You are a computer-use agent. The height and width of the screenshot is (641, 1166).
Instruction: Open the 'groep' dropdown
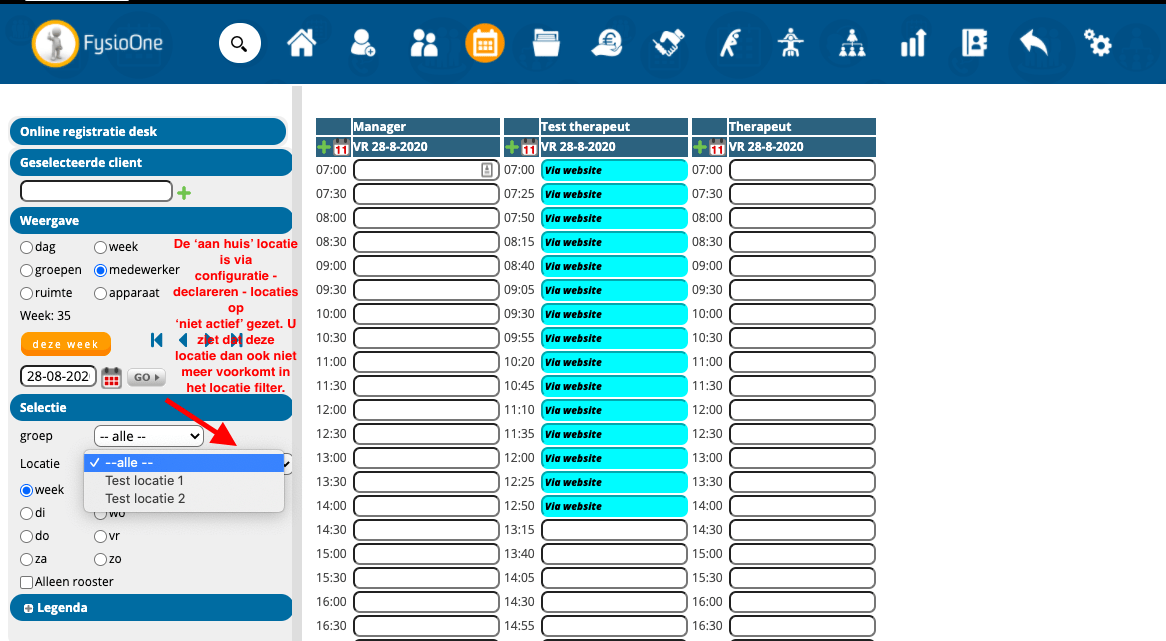pos(148,436)
